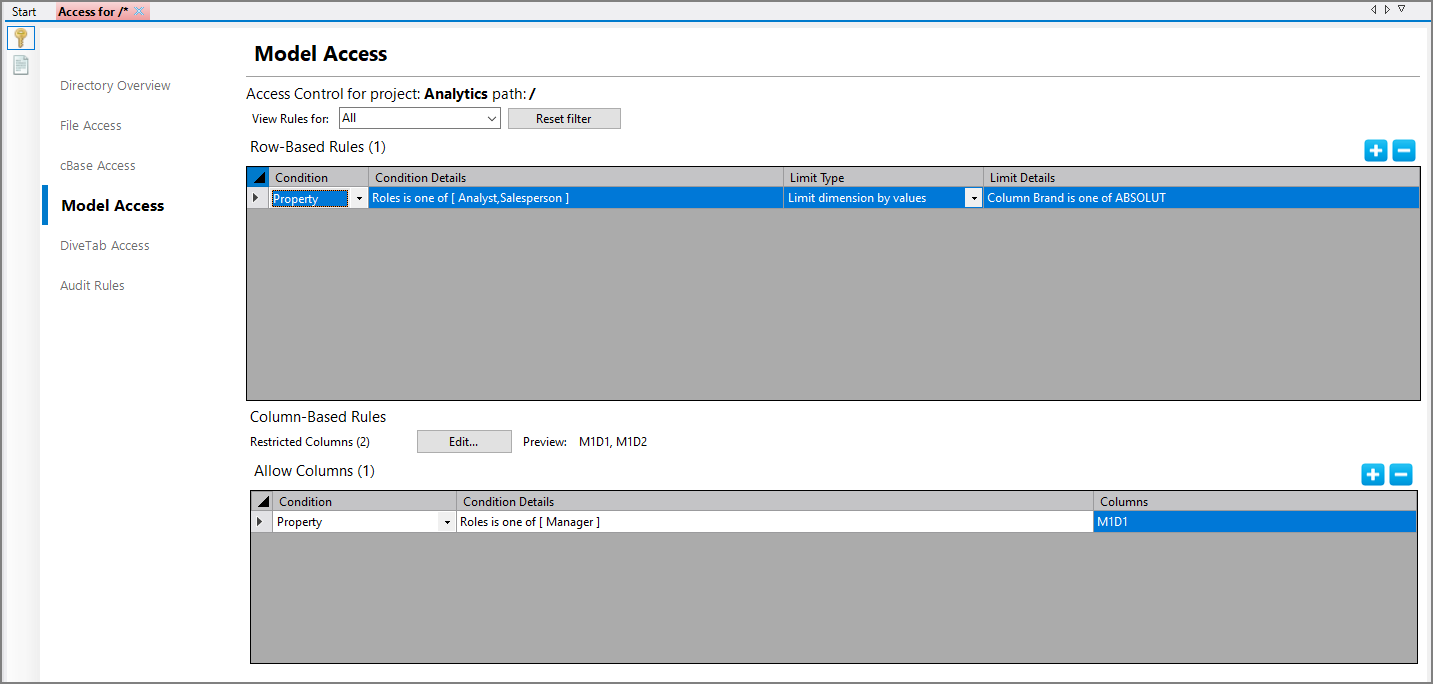
Task: Select the M1D1 Columns cell
Action: [x=1254, y=522]
